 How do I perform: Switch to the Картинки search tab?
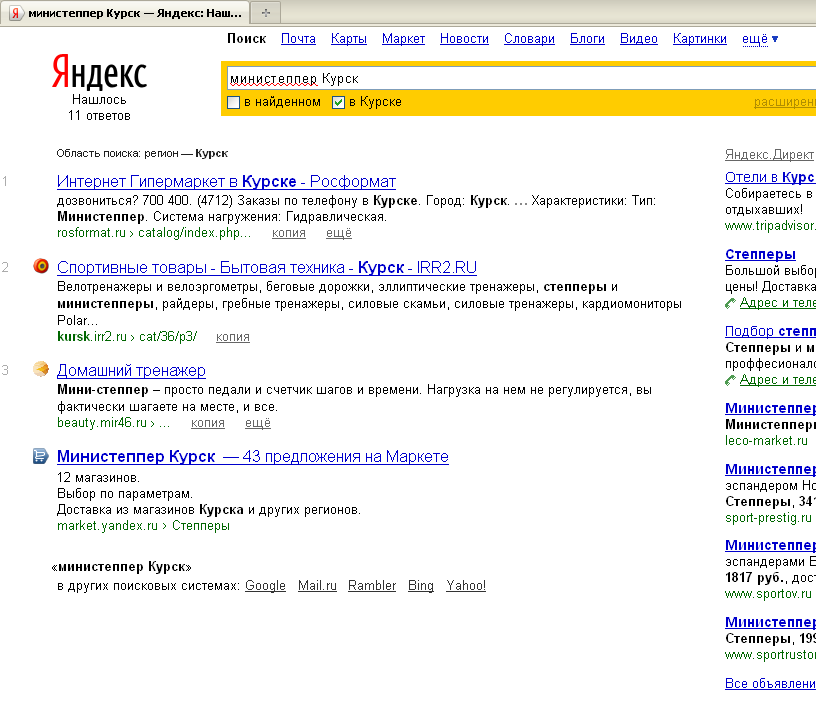coord(700,39)
